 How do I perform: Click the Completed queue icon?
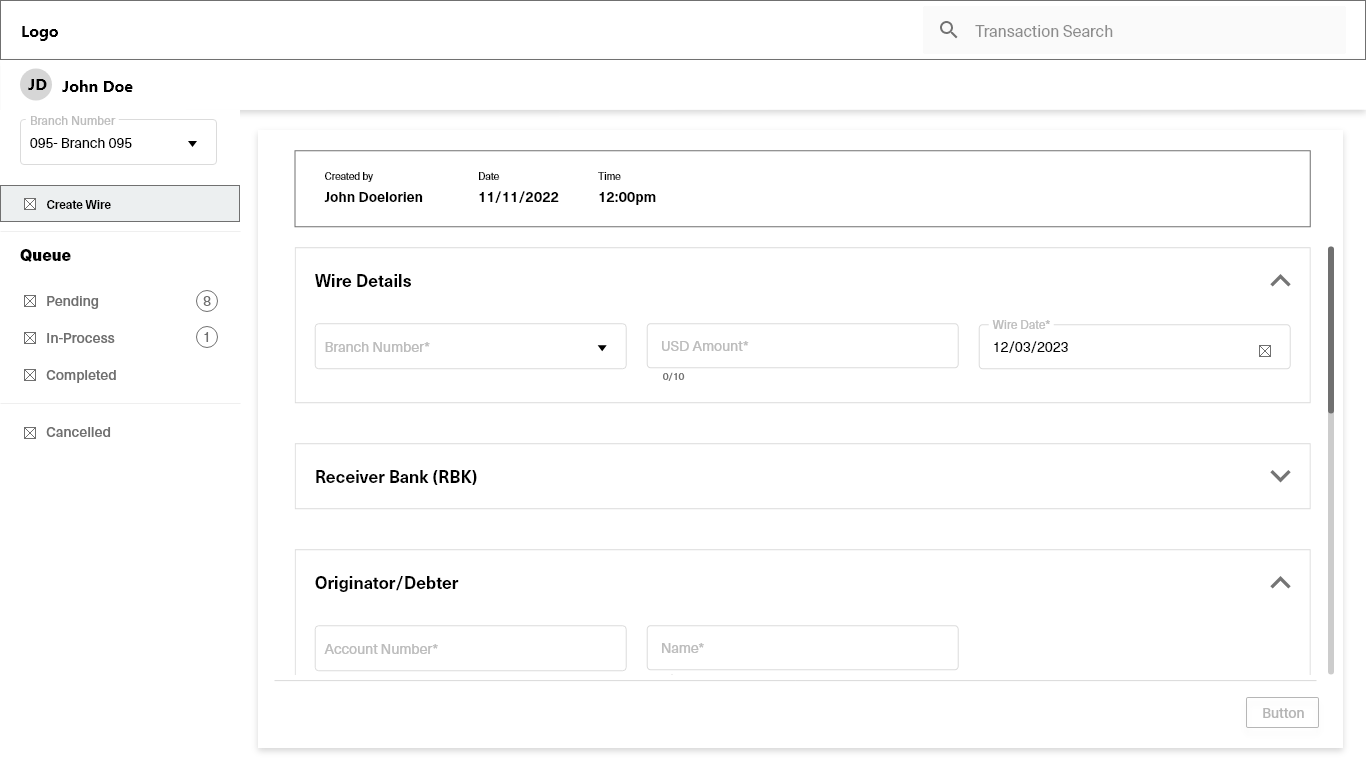tap(30, 375)
